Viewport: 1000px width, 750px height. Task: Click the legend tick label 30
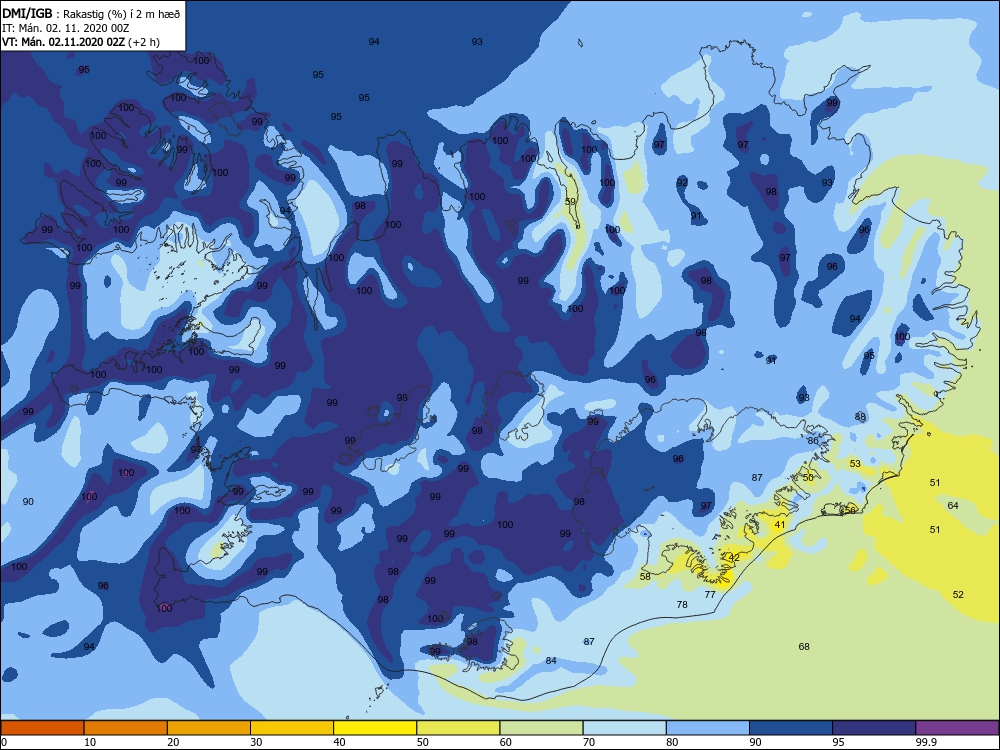pyautogui.click(x=256, y=742)
